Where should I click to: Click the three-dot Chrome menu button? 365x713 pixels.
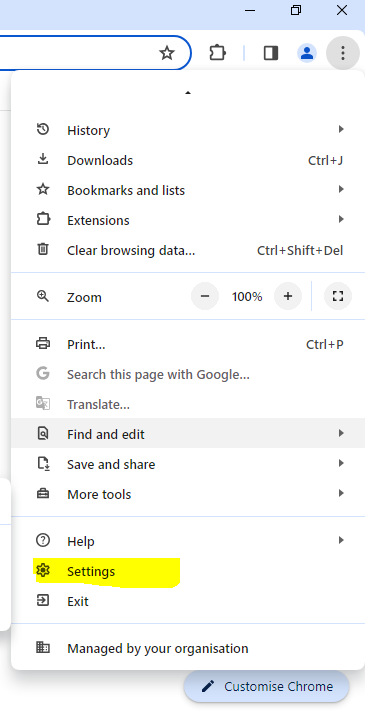click(x=343, y=53)
